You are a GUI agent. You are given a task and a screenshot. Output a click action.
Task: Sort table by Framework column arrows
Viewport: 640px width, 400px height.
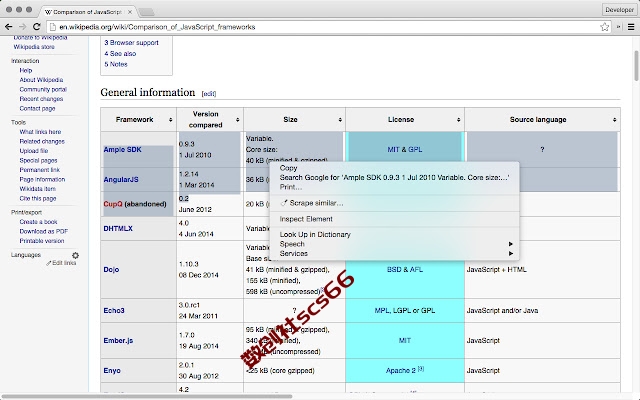click(x=171, y=120)
